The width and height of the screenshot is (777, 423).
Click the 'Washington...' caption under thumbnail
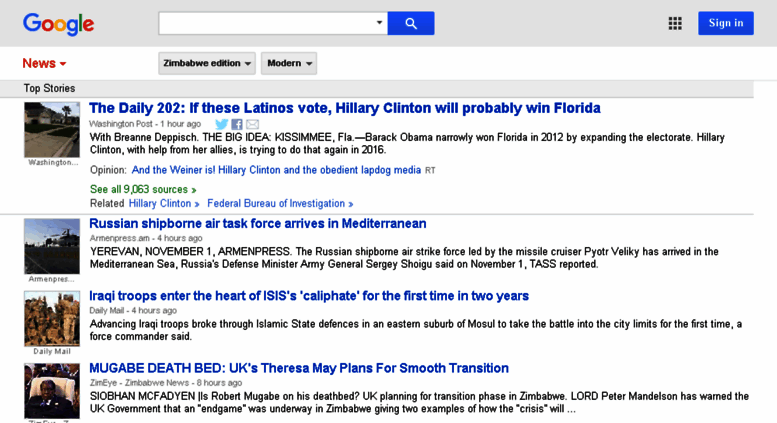point(53,162)
